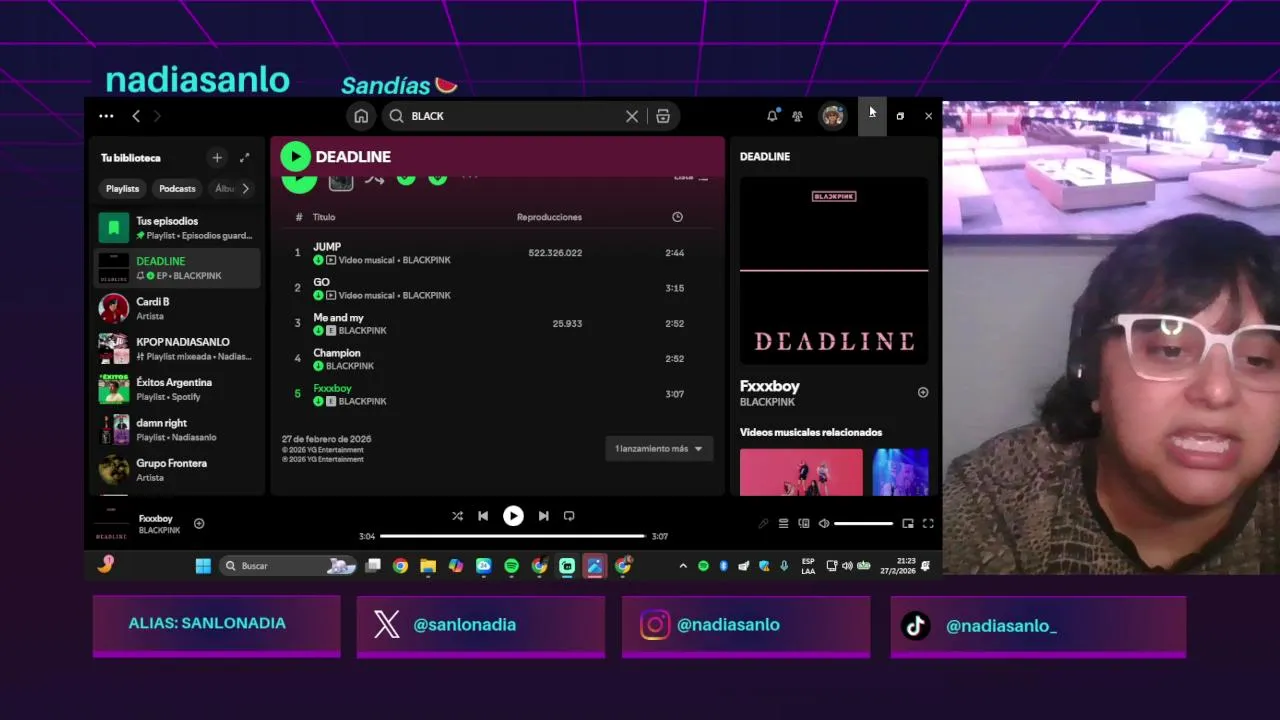This screenshot has width=1280, height=720.
Task: Add the current song with the plus circle in player bar
Action: pos(199,523)
